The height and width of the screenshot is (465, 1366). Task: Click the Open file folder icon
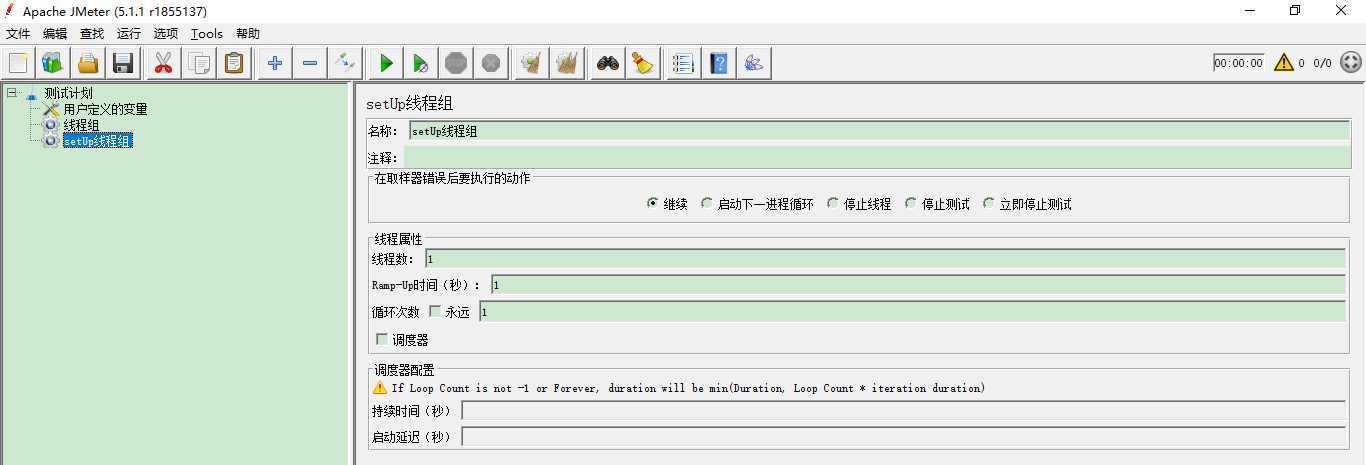pos(88,63)
